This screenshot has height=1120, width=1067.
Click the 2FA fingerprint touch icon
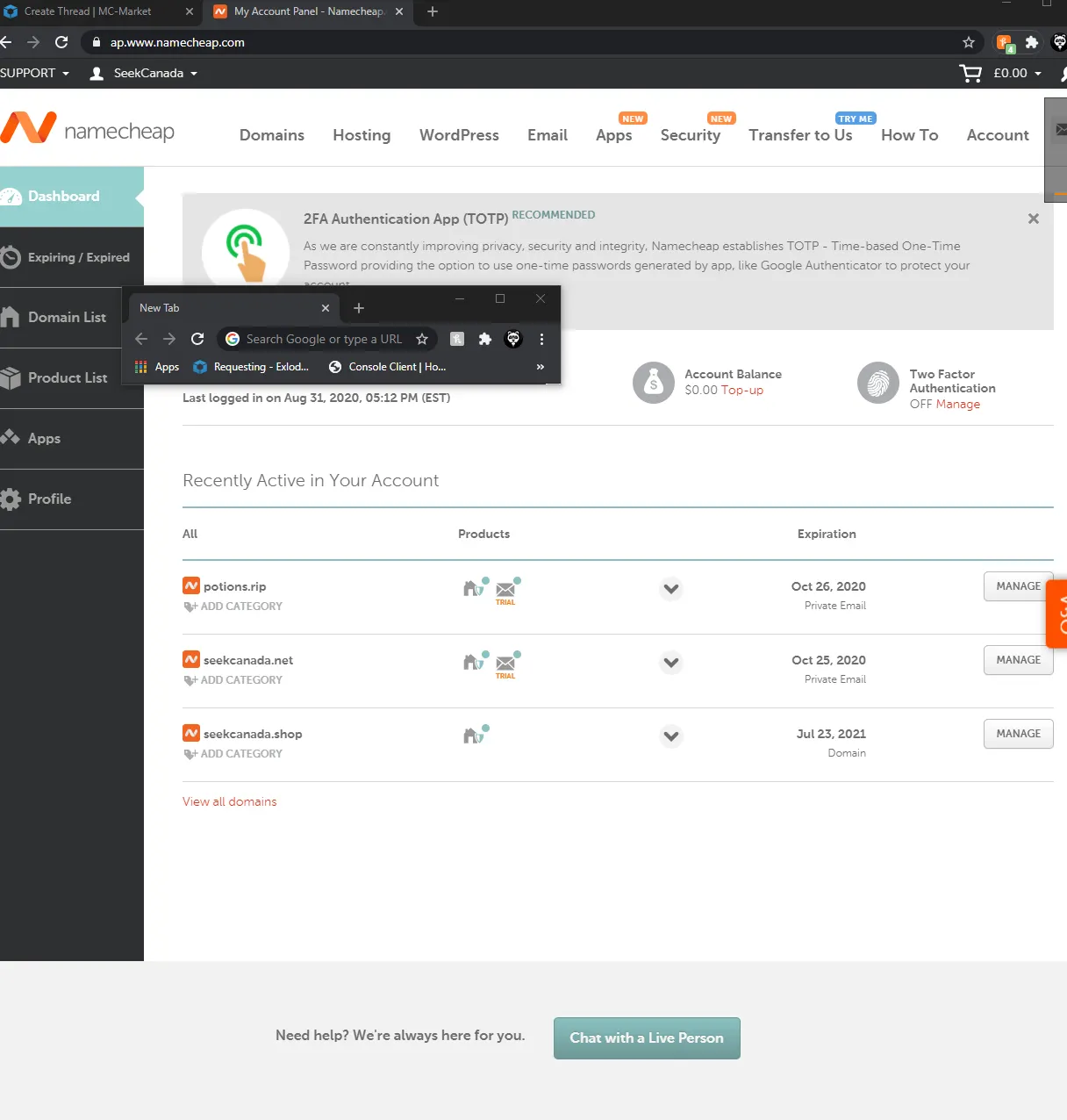coord(246,252)
